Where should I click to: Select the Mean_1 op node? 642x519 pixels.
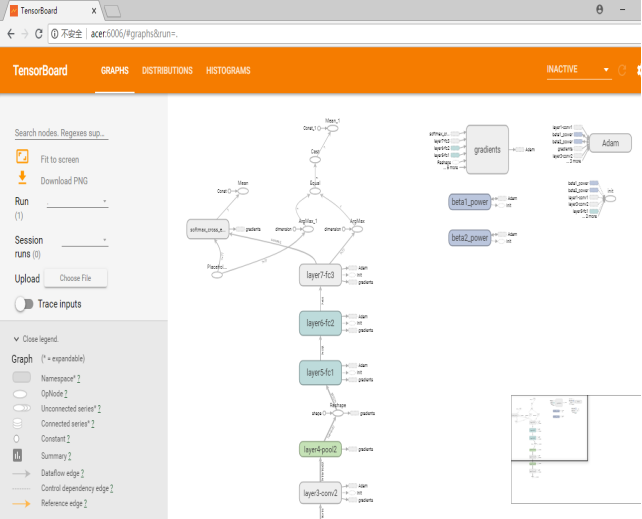(332, 129)
